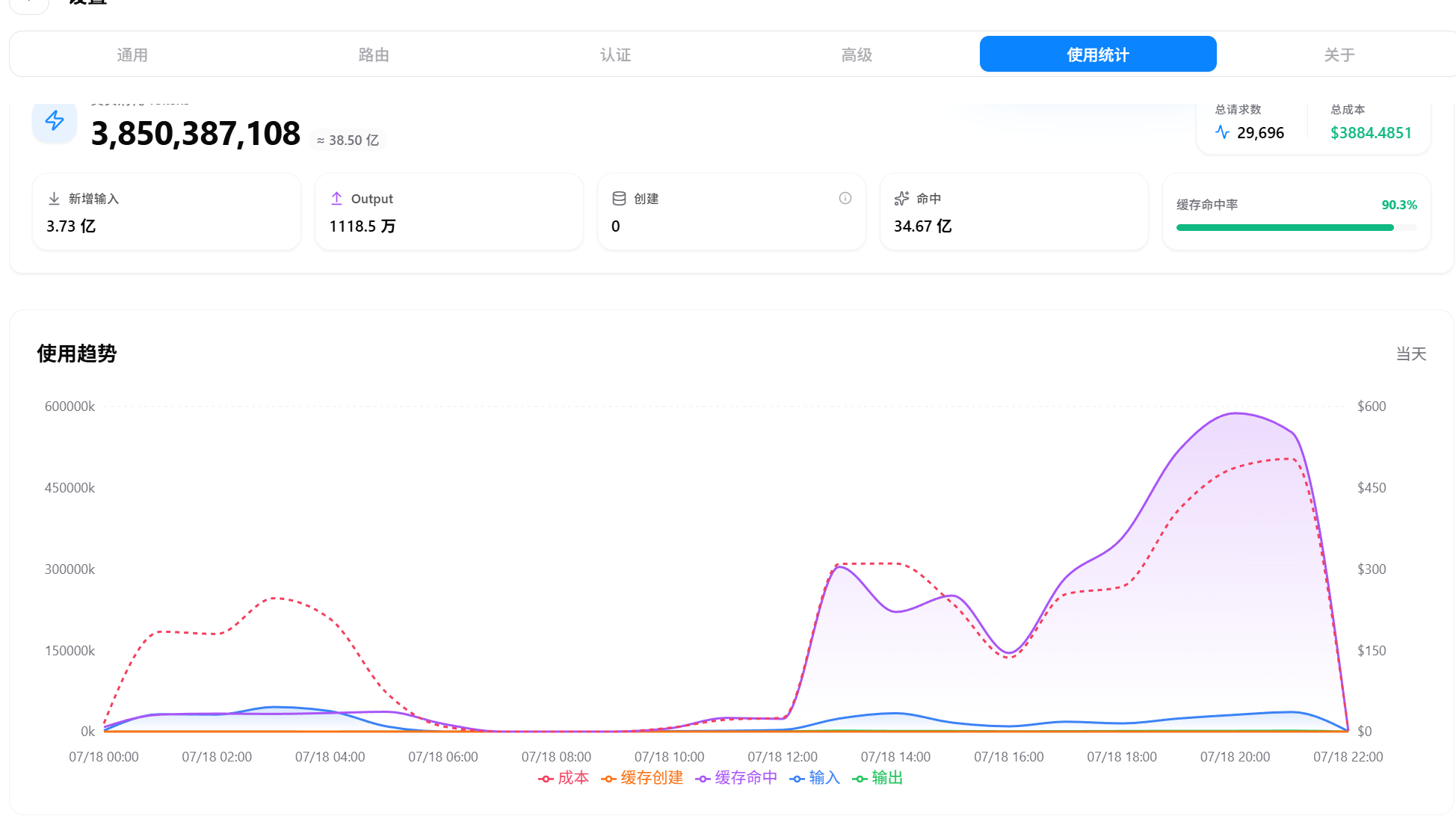
Task: Click the 07/18 22:00 axis label
Action: [x=1348, y=757]
